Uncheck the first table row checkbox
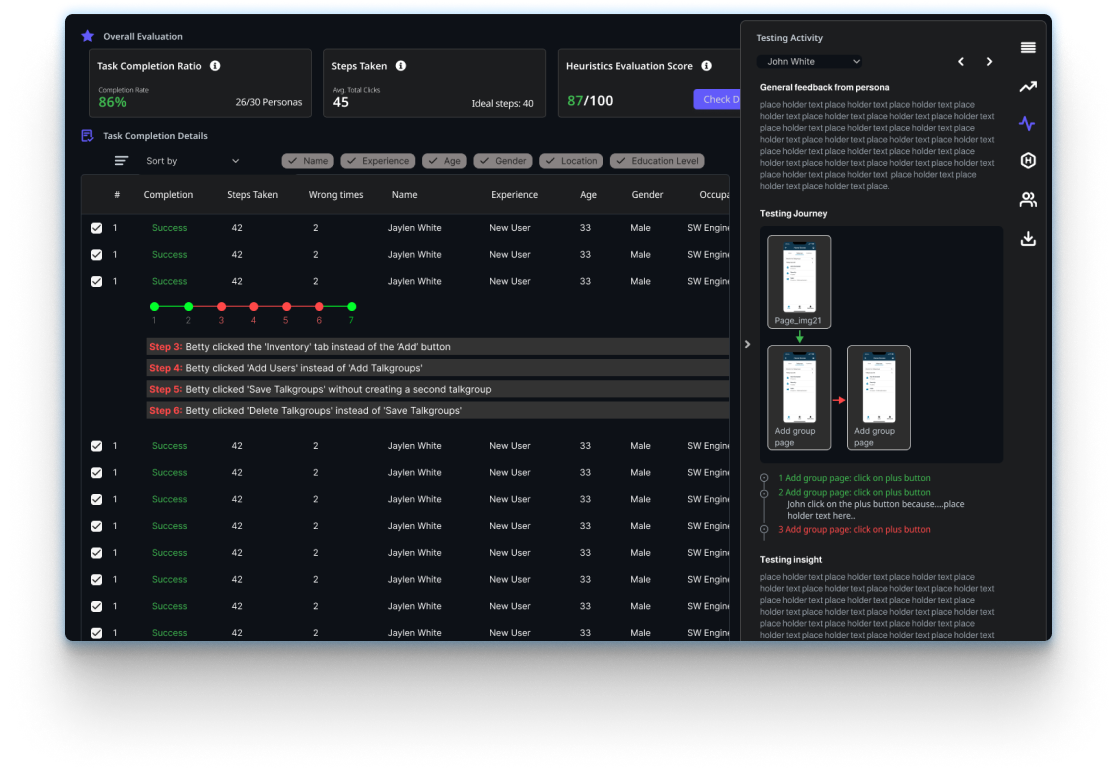Viewport: 1117px width, 776px height. pos(97,228)
